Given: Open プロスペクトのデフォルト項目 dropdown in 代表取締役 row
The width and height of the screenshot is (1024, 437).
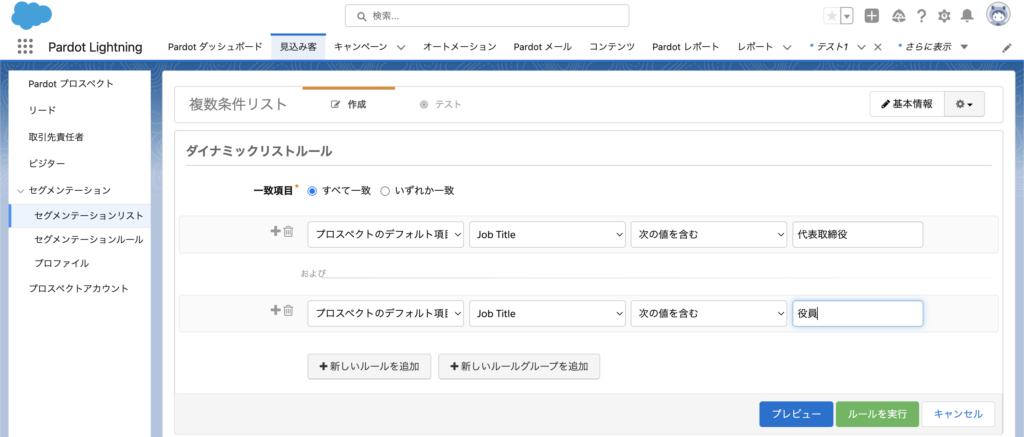Looking at the screenshot, I should [386, 235].
